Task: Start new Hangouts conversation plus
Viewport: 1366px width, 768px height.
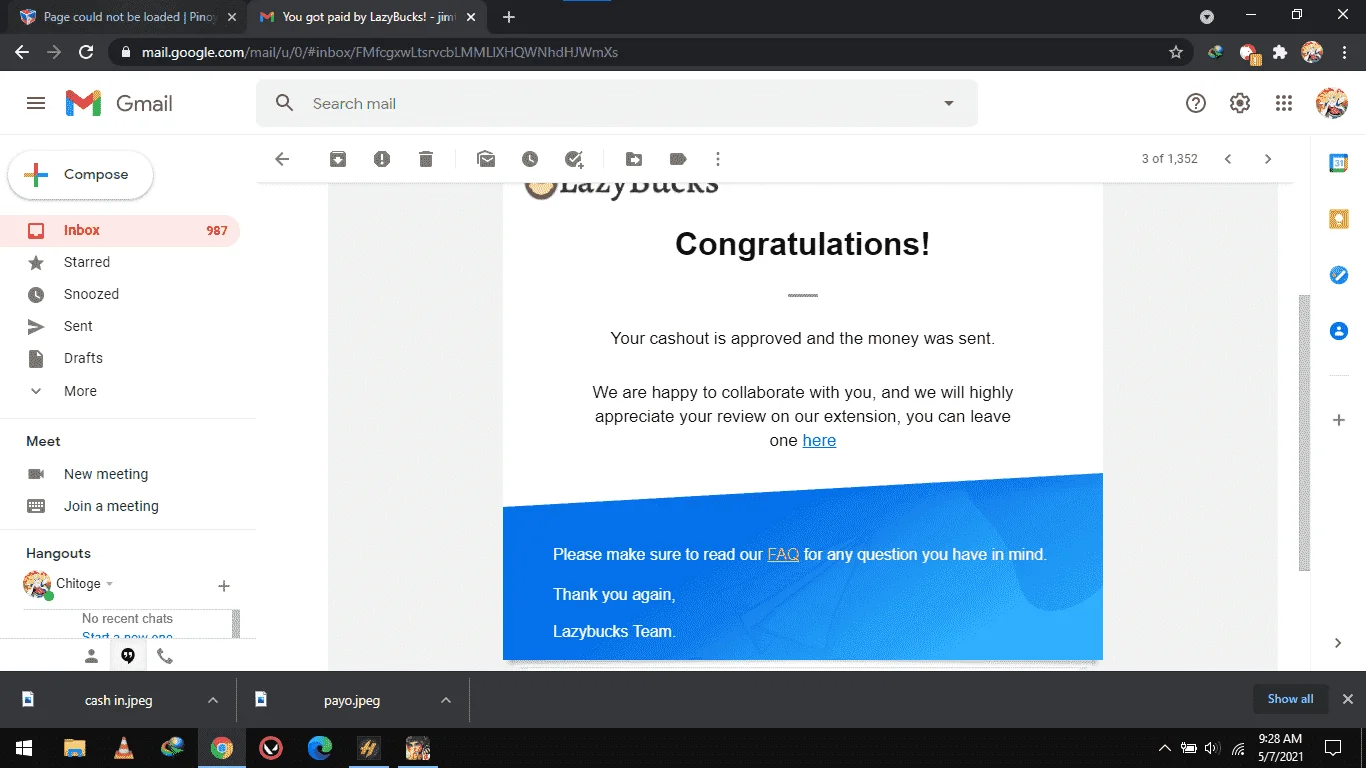Action: (224, 586)
